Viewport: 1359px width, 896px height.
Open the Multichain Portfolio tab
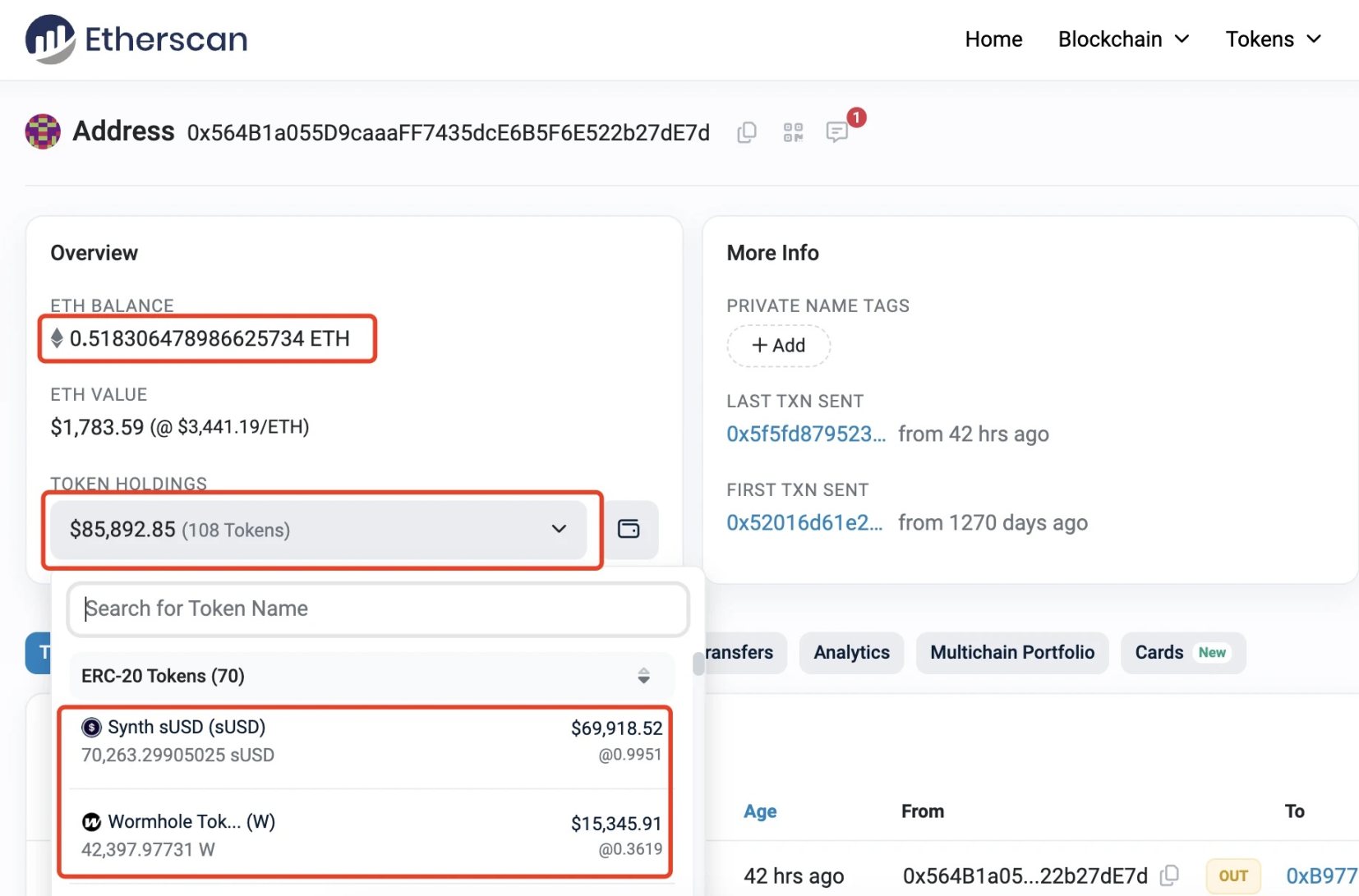pos(1011,653)
